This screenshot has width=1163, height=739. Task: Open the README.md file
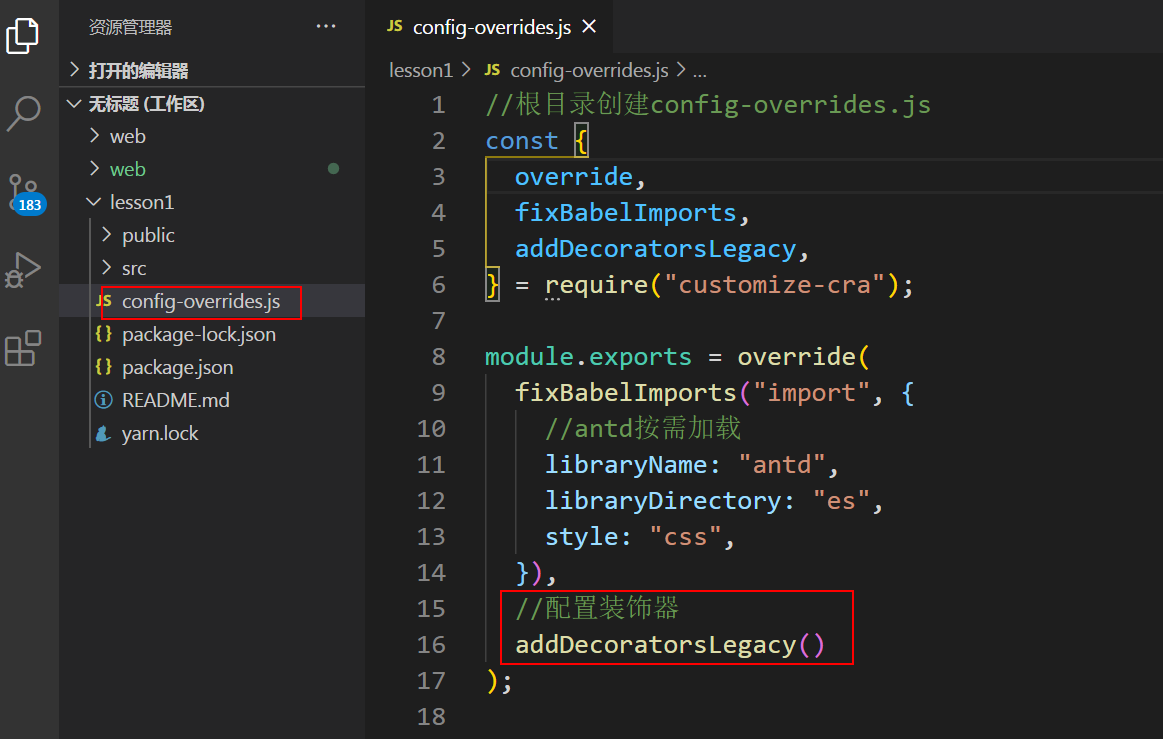tap(175, 400)
